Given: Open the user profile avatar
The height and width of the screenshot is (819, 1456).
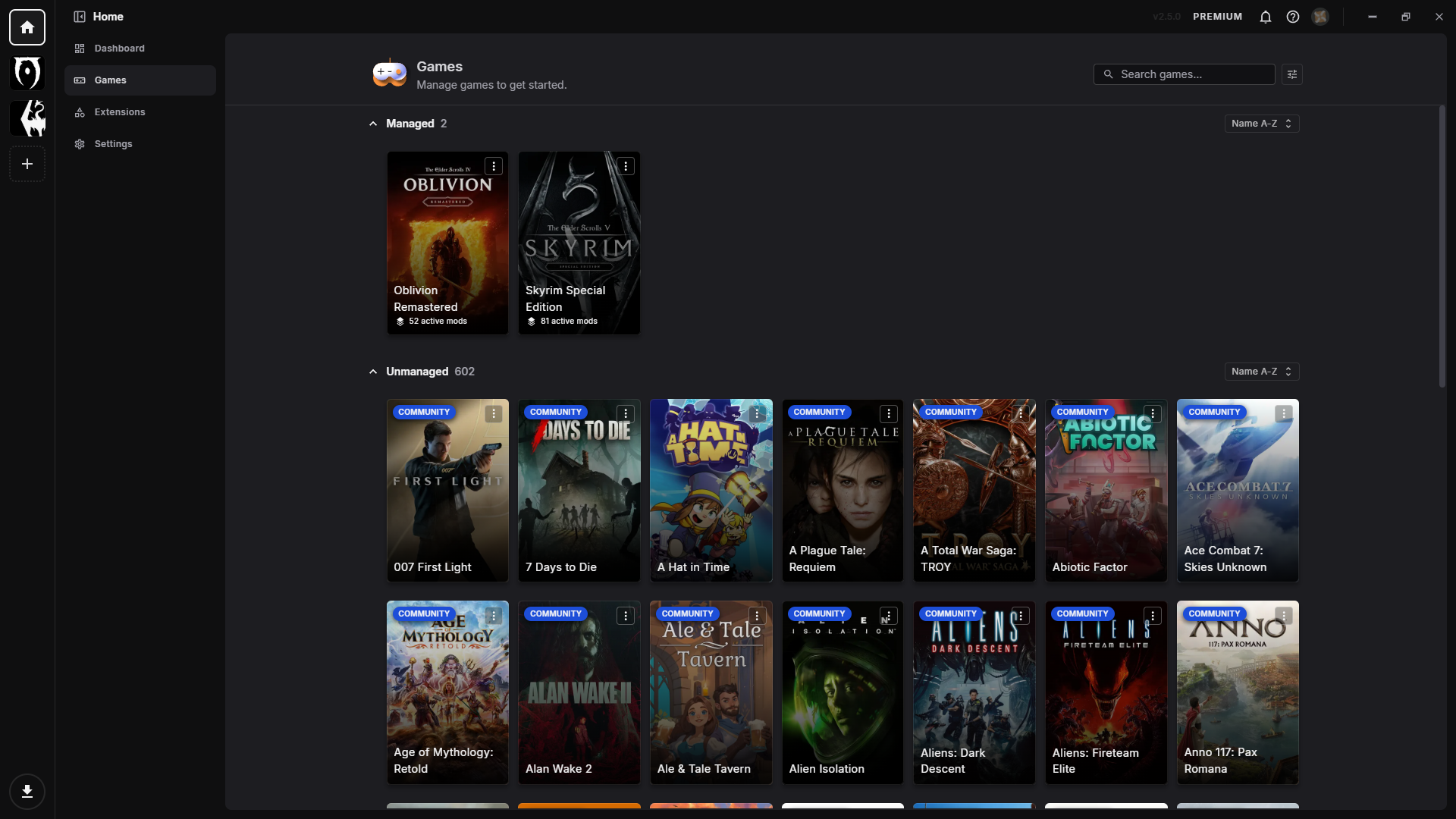Looking at the screenshot, I should (1320, 17).
